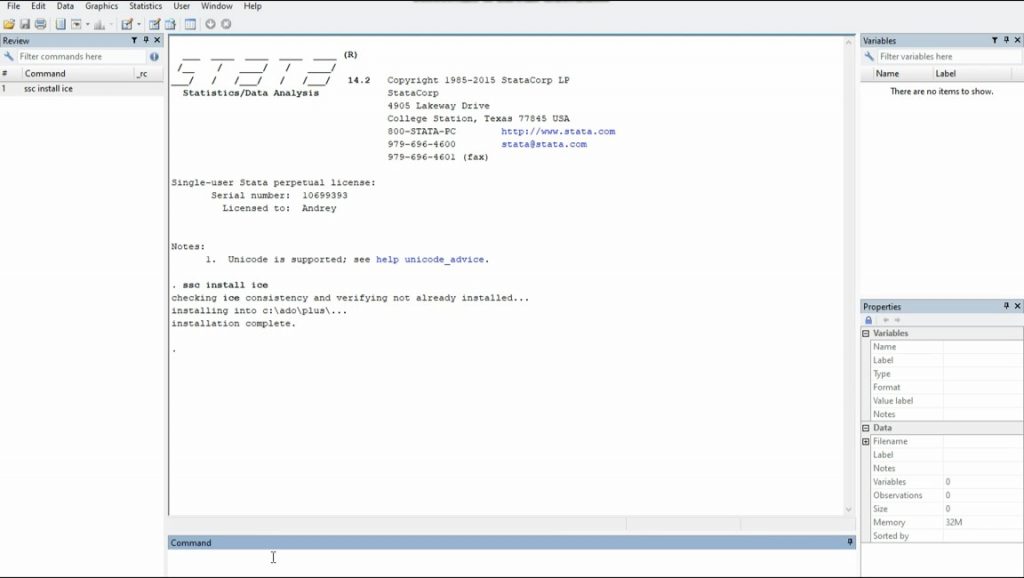
Task: Click the Clear more-condition arrow icon
Action: (210, 22)
